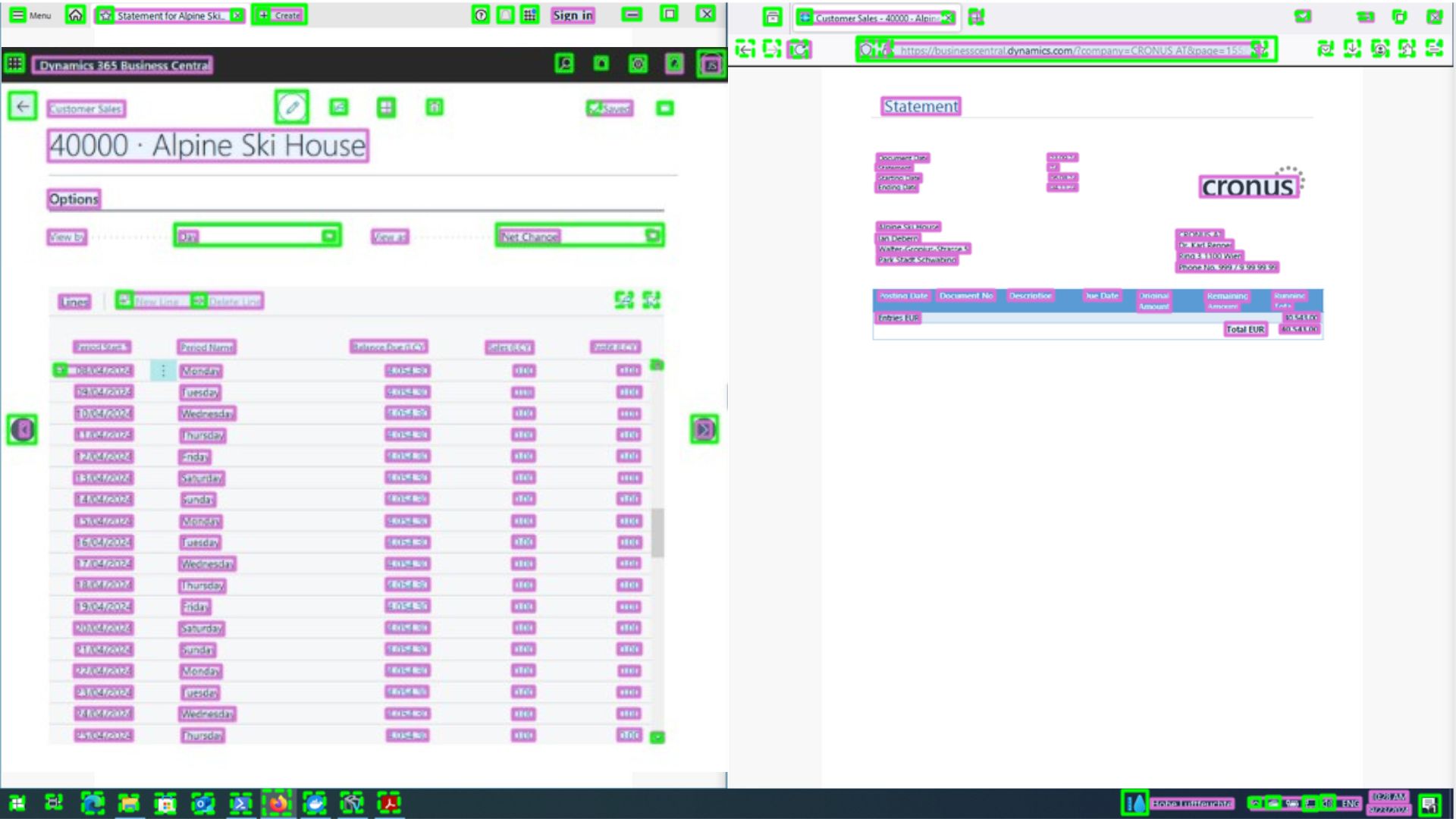Open Outlook from the taskbar
1456x819 pixels.
click(202, 803)
